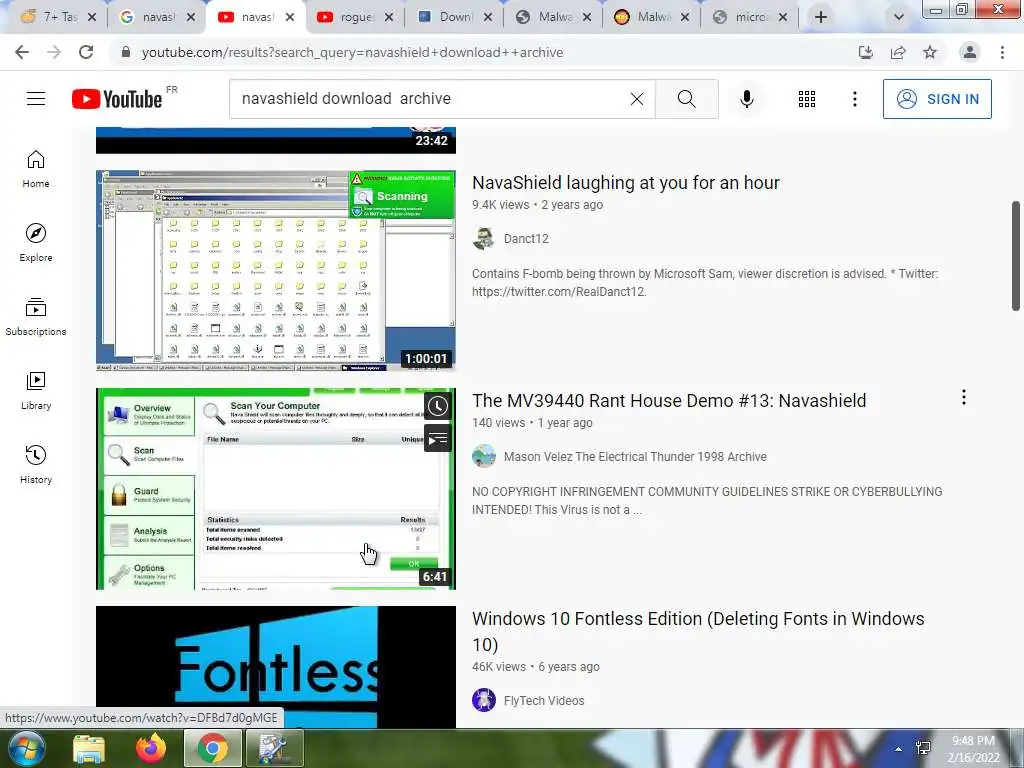
Task: Click the address bar URL
Action: pyautogui.click(x=352, y=52)
